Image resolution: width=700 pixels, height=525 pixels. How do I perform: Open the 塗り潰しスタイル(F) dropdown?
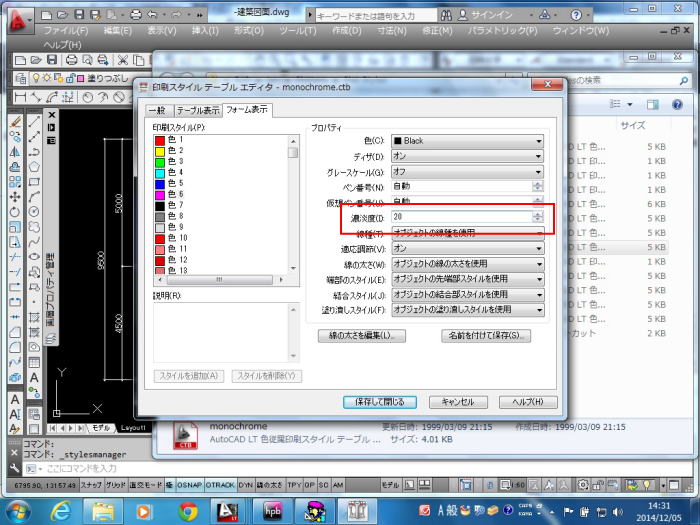(468, 309)
